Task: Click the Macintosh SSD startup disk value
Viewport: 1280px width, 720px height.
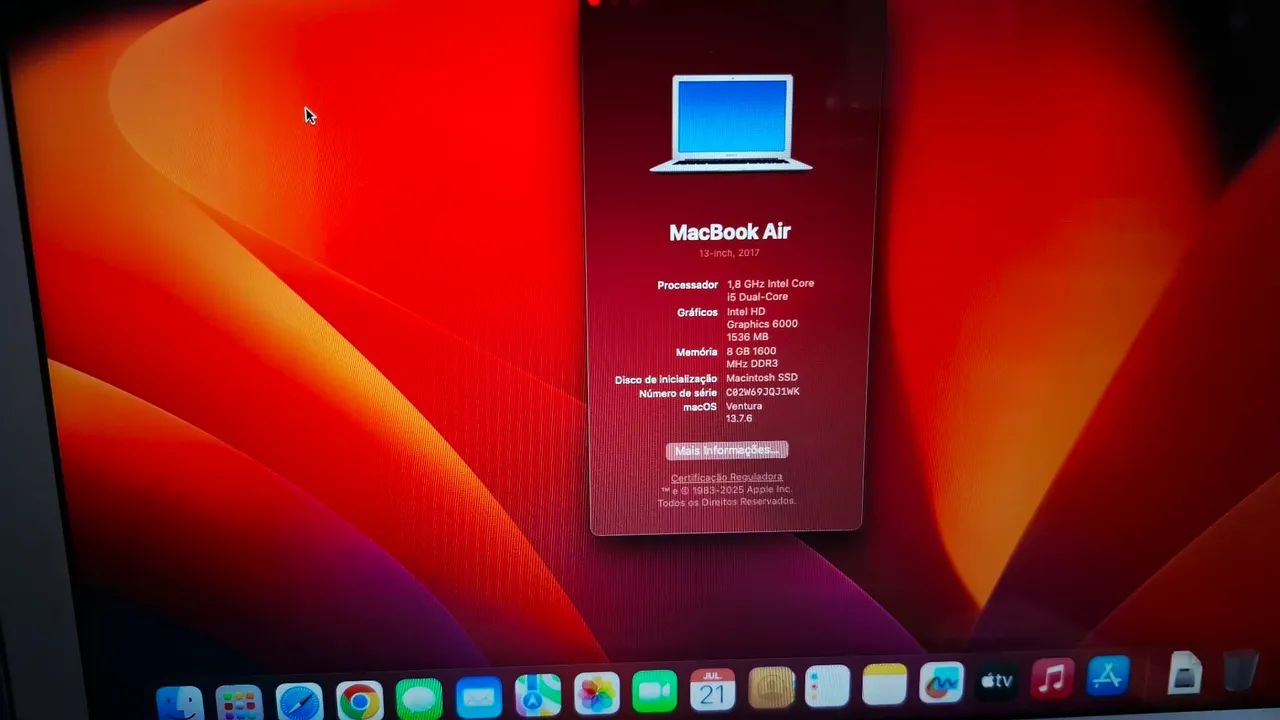Action: tap(761, 379)
